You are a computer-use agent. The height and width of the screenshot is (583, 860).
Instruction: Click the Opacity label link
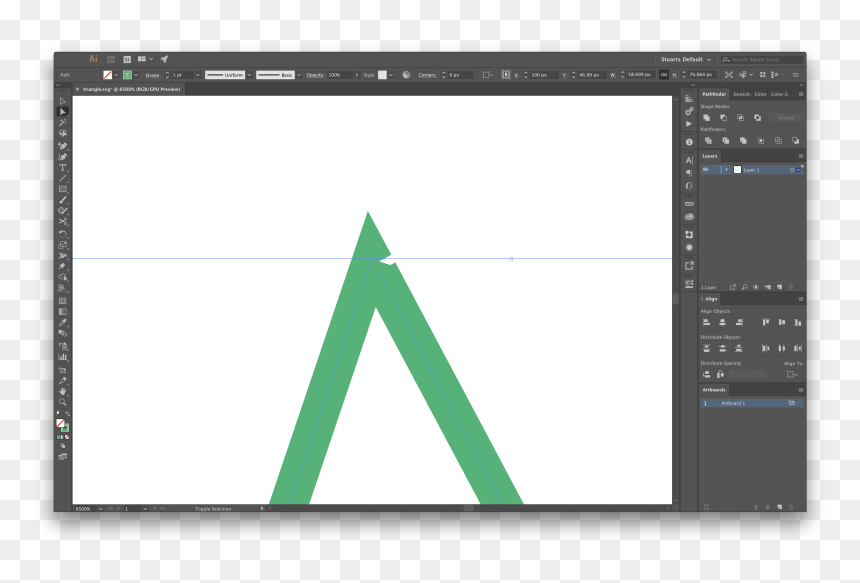click(314, 75)
